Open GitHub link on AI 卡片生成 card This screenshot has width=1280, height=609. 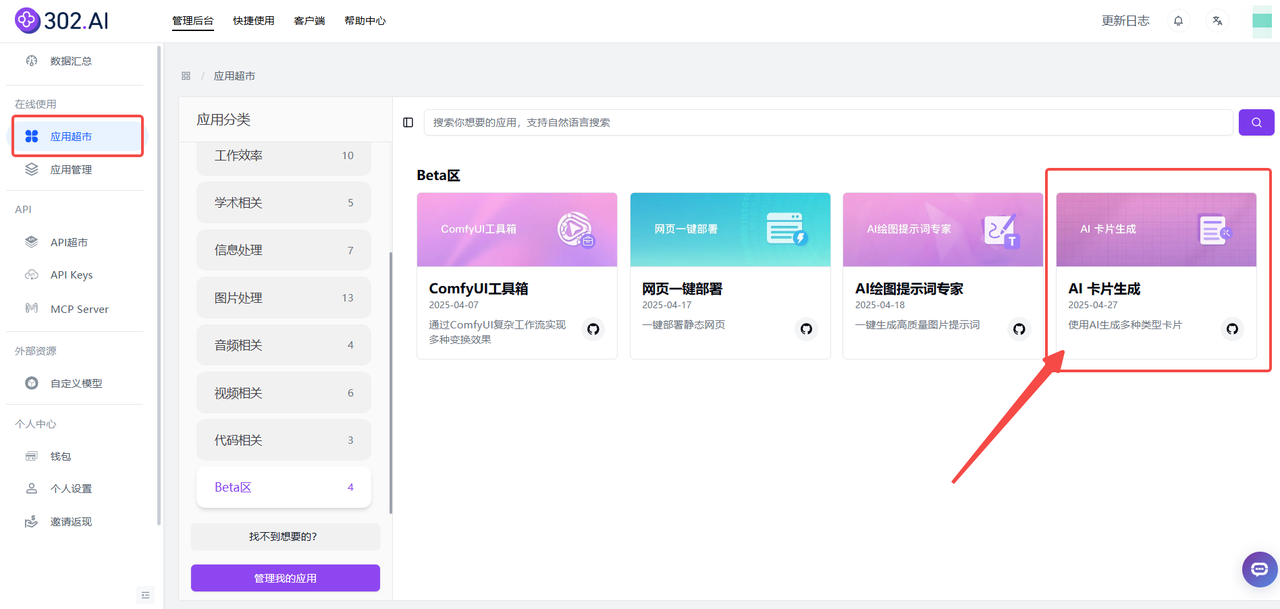coord(1233,329)
